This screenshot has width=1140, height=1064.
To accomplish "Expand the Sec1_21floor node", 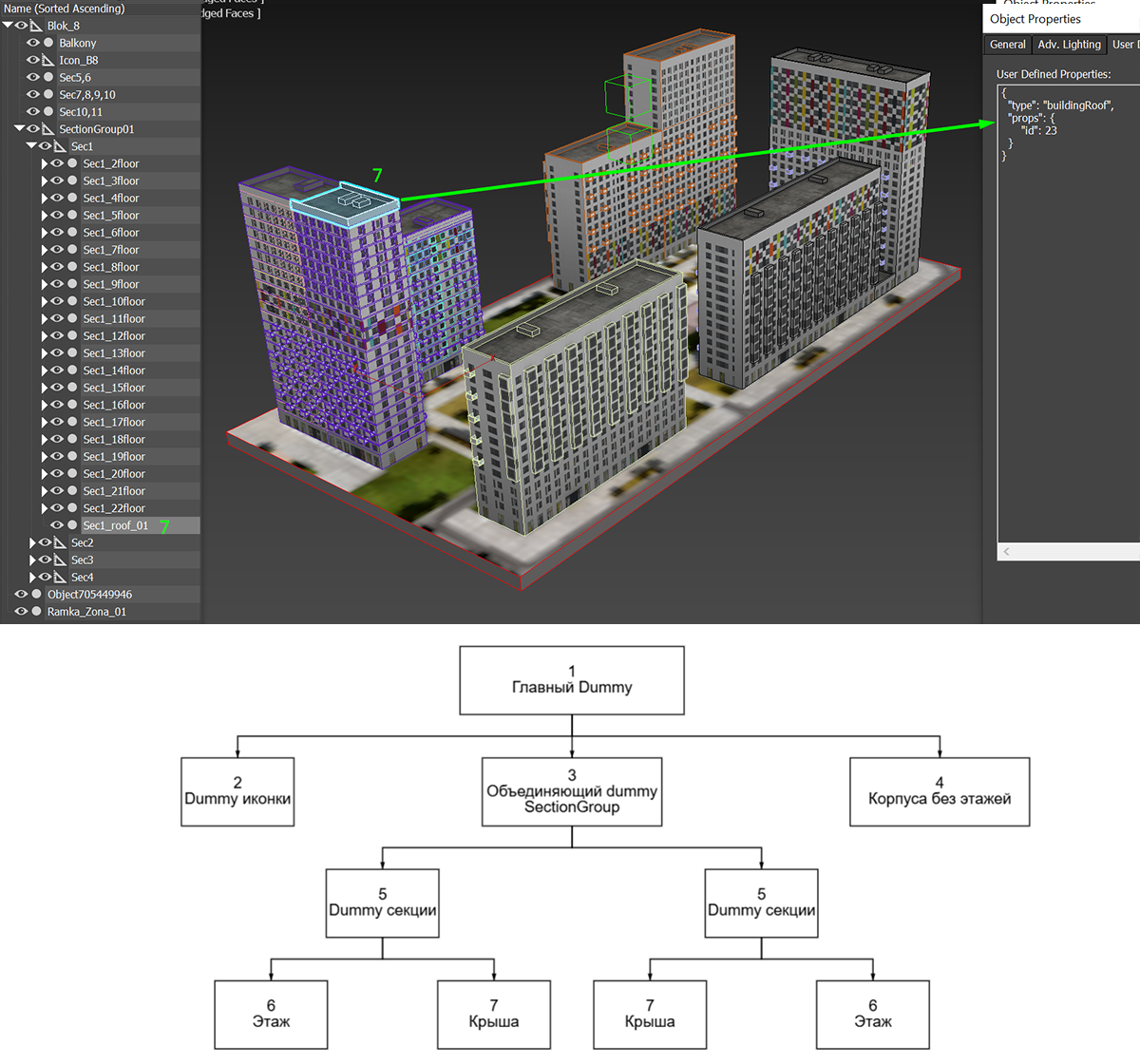I will [45, 491].
